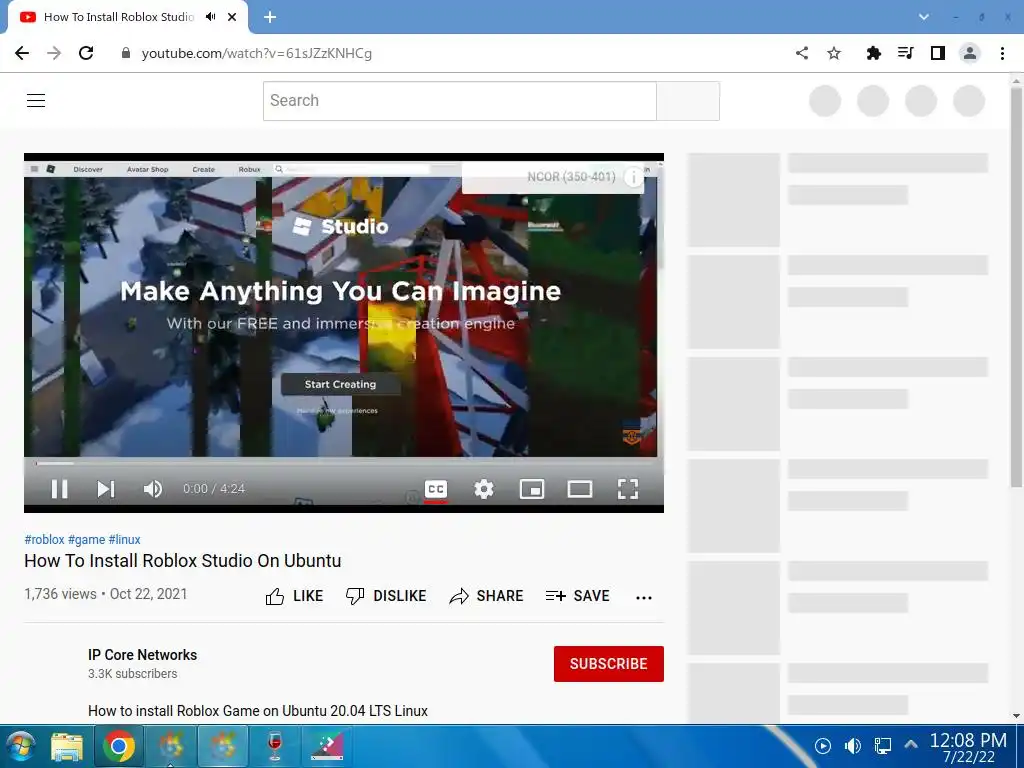This screenshot has height=768, width=1024.
Task: Click the #roblox hashtag
Action: point(44,539)
